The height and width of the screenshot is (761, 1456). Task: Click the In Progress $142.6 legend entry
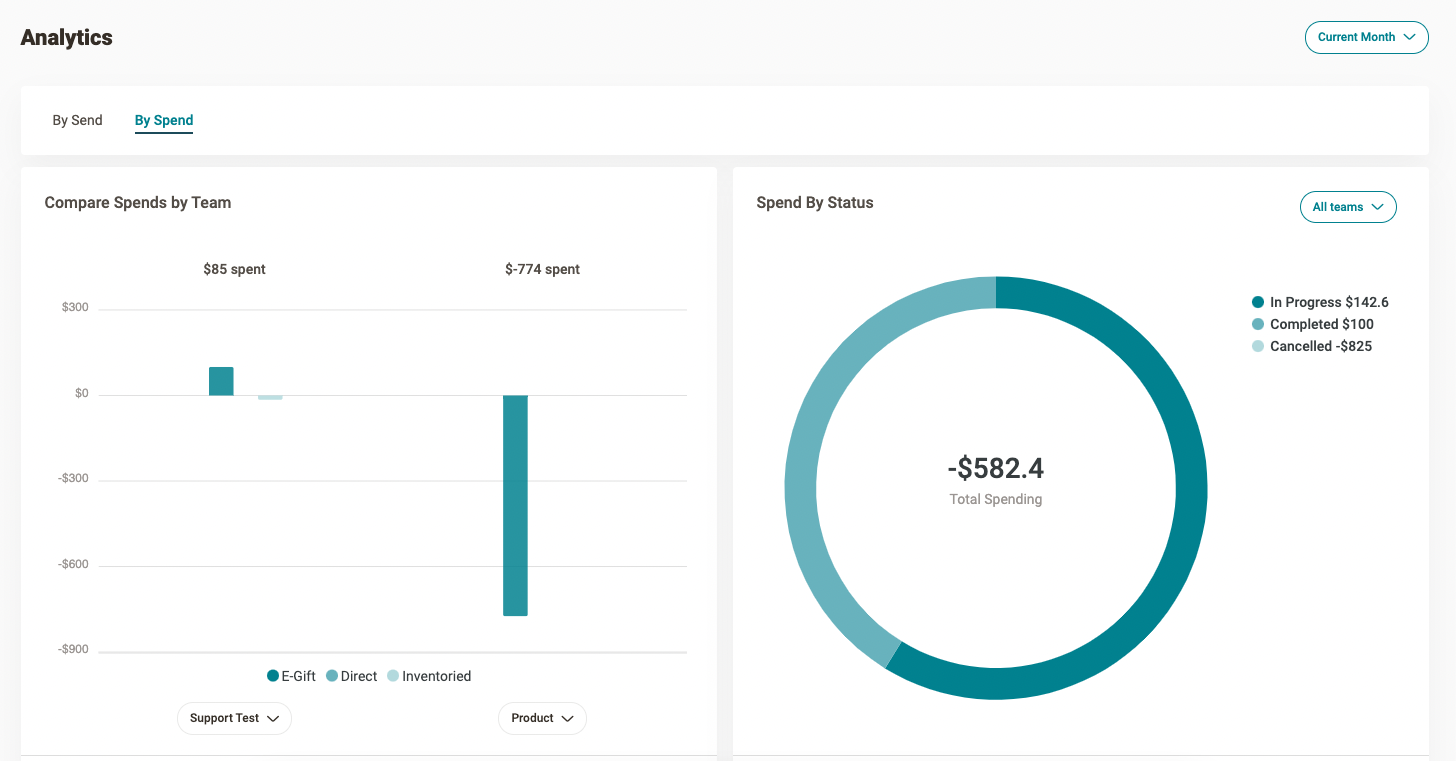click(x=1320, y=302)
